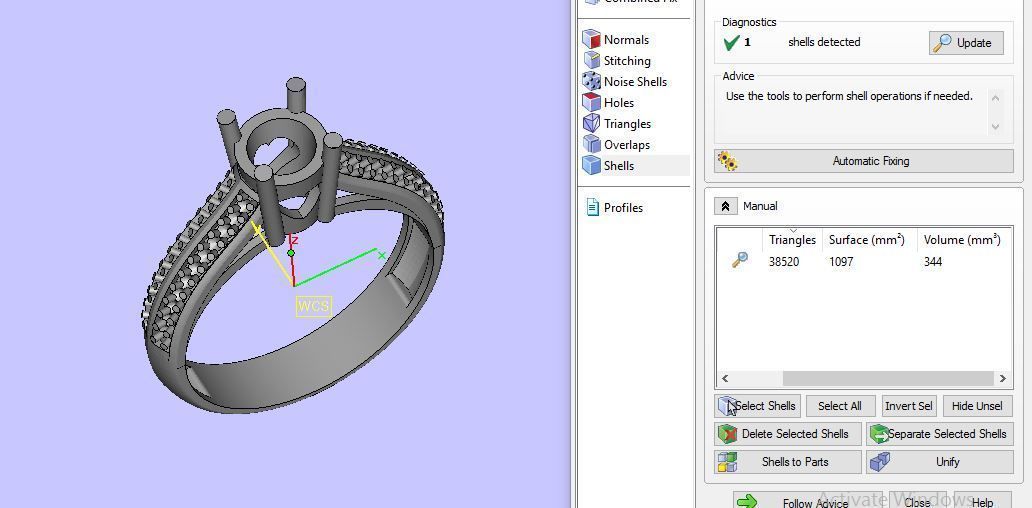This screenshot has width=1032, height=508.
Task: Click the advice text about shell operations
Action: pos(849,96)
